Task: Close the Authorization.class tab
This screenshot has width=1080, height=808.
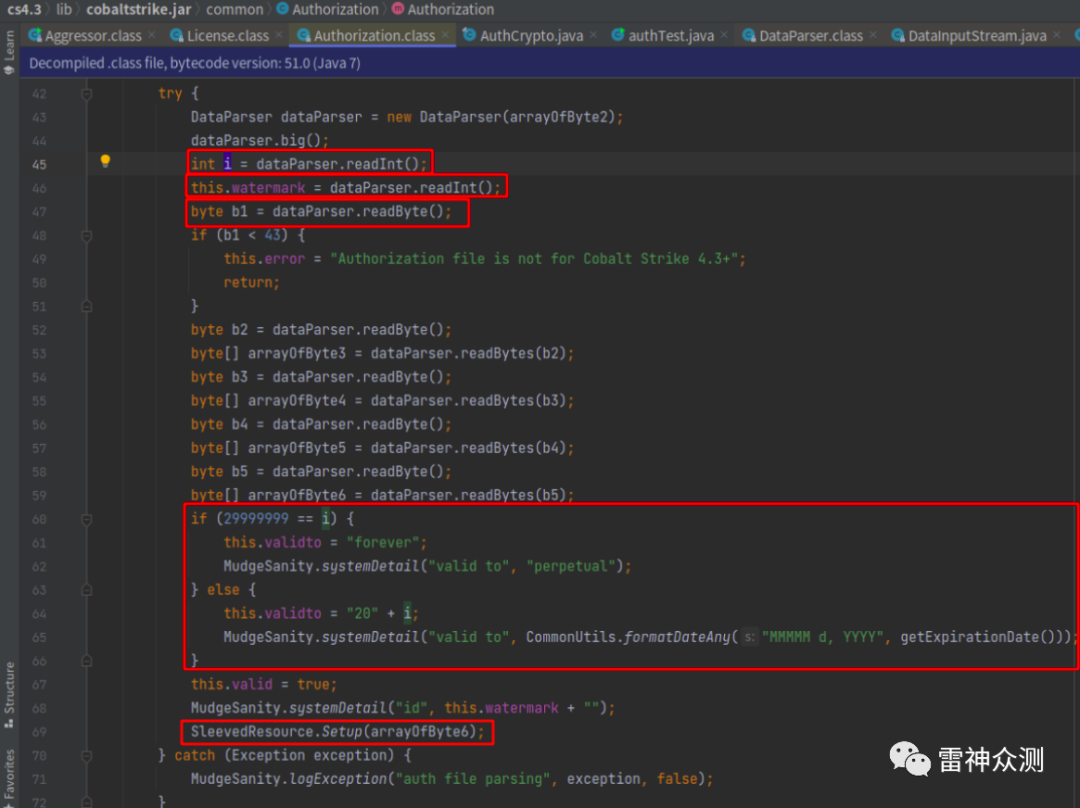Action: click(446, 34)
